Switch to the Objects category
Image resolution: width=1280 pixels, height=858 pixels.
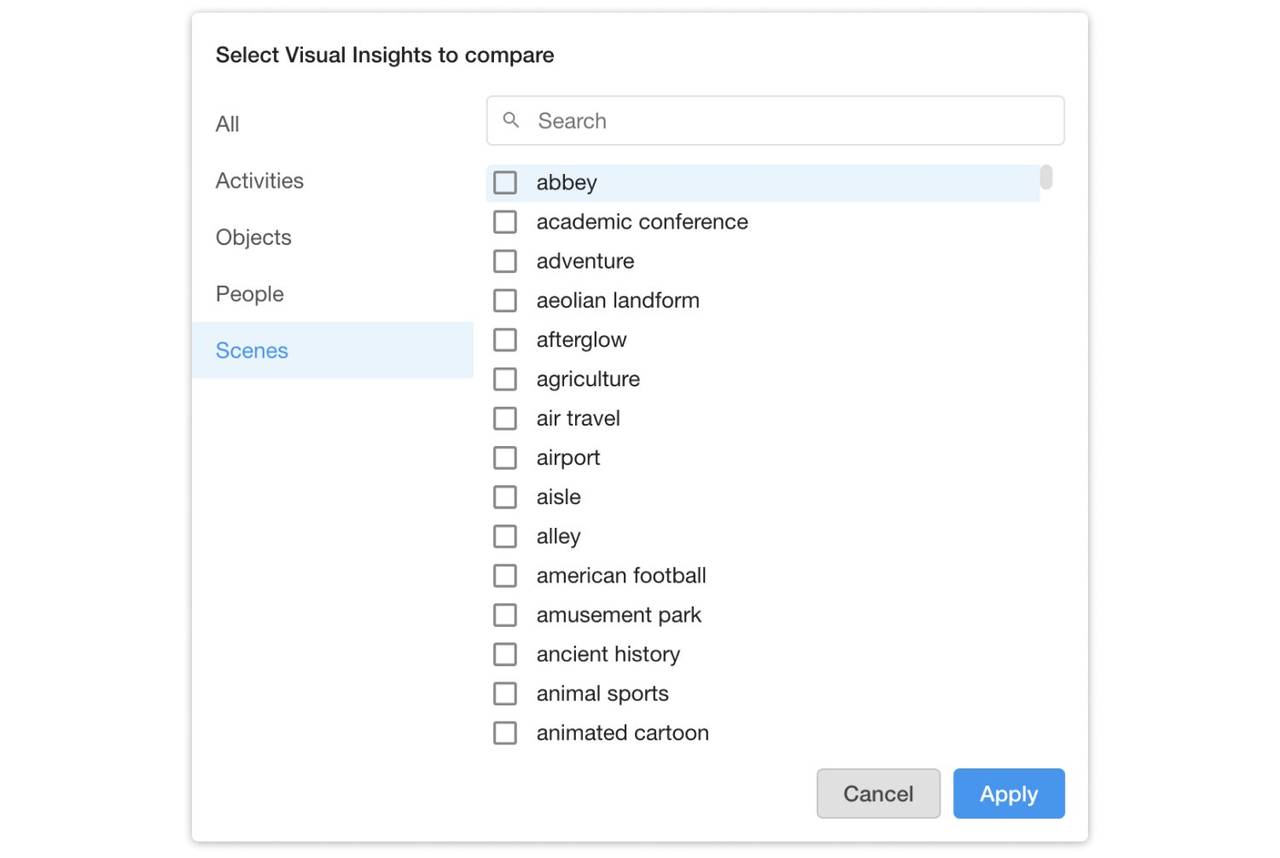(254, 238)
